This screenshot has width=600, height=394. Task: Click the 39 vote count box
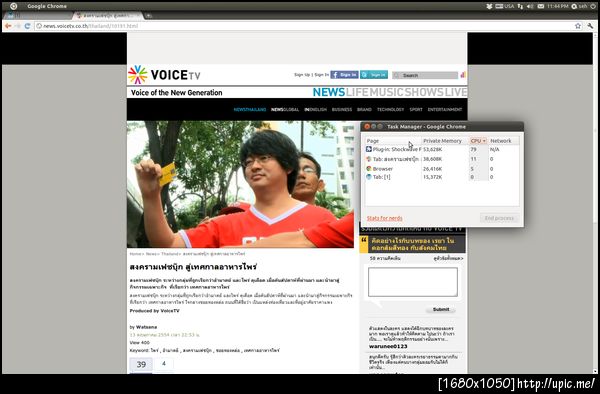pos(141,364)
